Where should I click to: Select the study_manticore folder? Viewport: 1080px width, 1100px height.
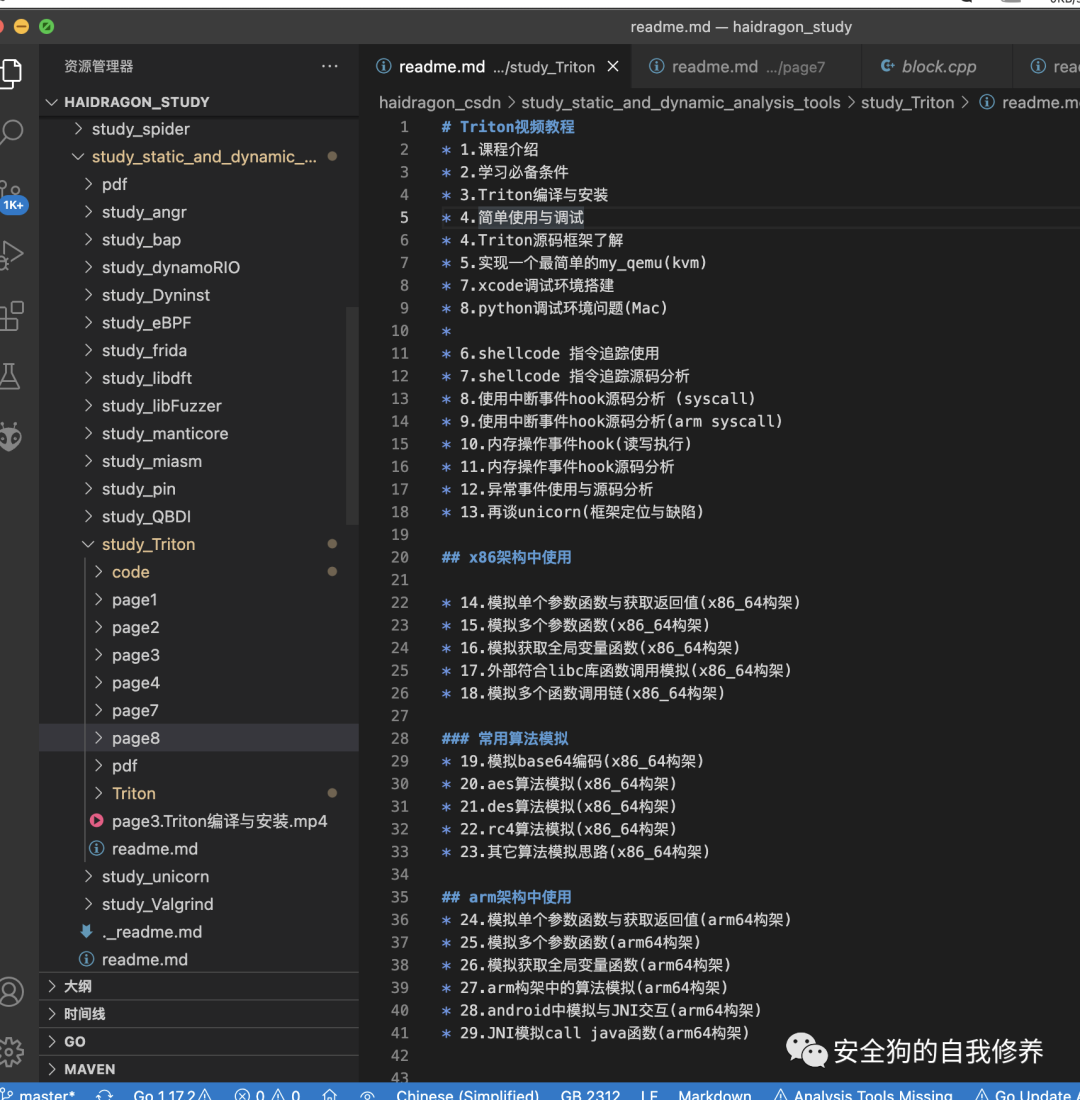pyautogui.click(x=199, y=434)
